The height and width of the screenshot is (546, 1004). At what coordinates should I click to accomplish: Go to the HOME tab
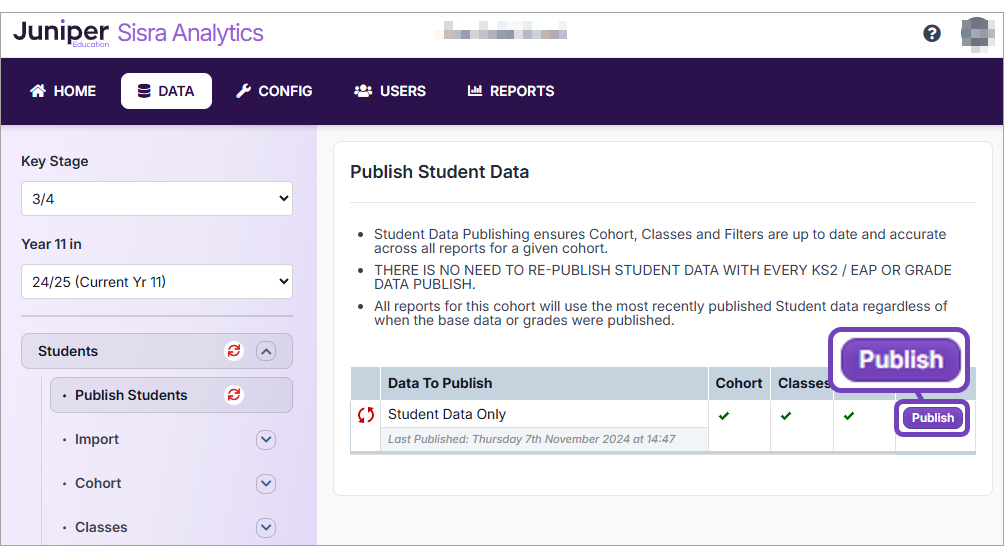click(x=63, y=91)
